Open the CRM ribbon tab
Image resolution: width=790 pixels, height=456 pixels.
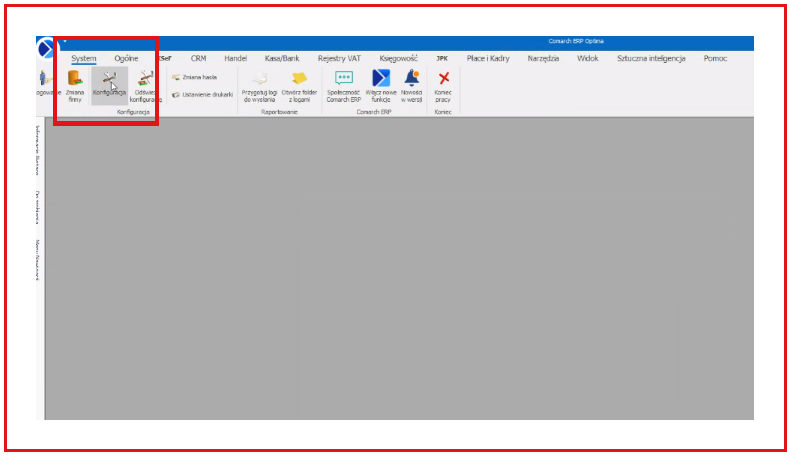[199, 58]
